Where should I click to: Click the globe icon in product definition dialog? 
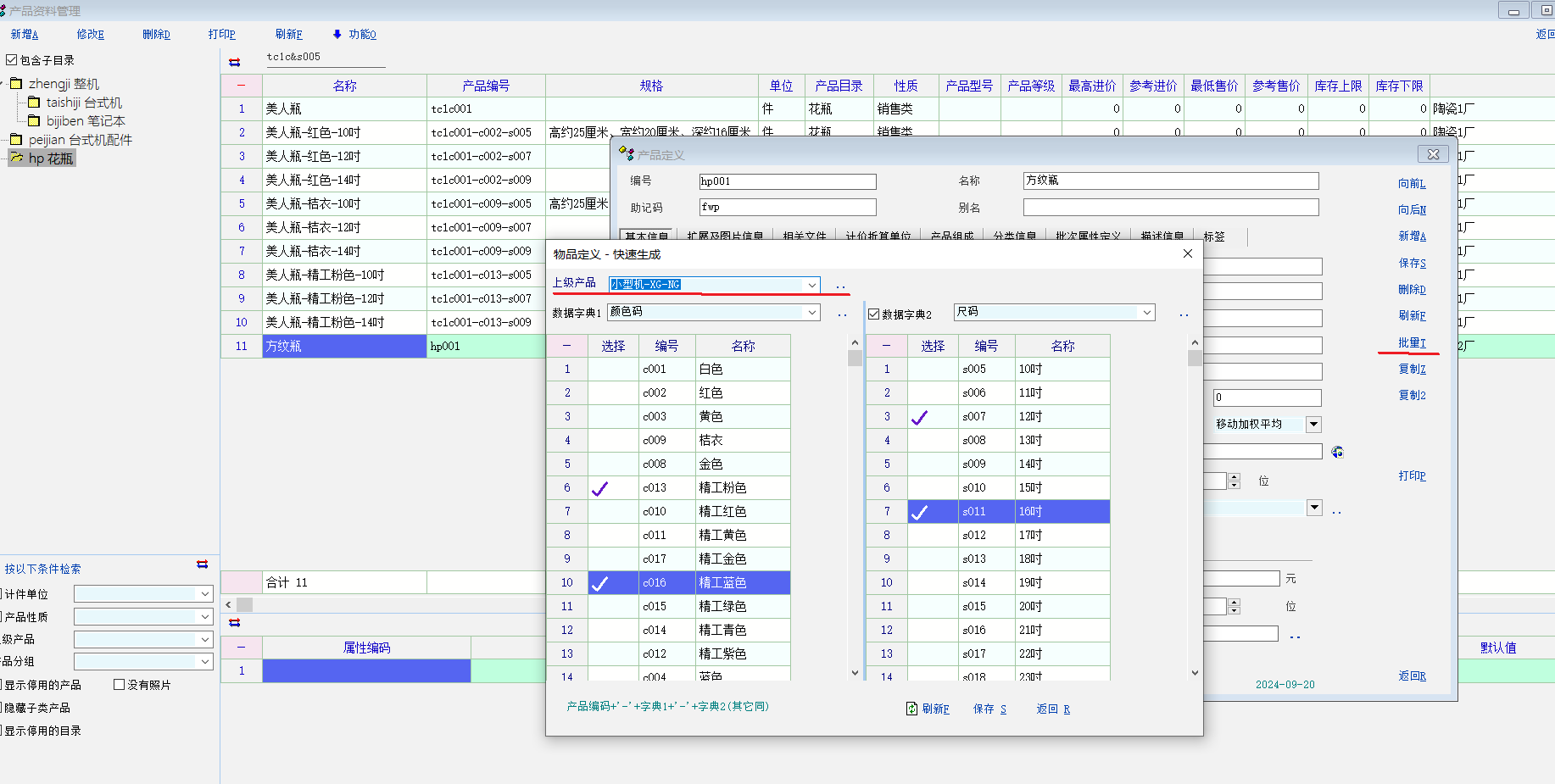(x=1337, y=452)
